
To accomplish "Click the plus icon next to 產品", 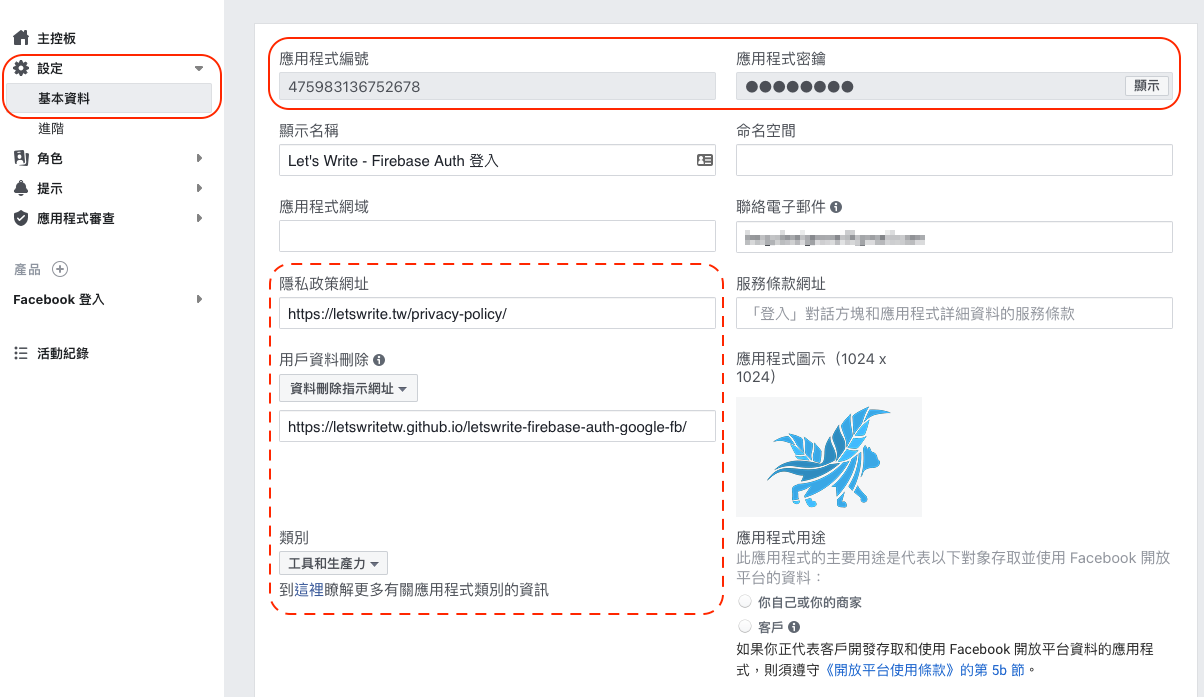I will (60, 269).
